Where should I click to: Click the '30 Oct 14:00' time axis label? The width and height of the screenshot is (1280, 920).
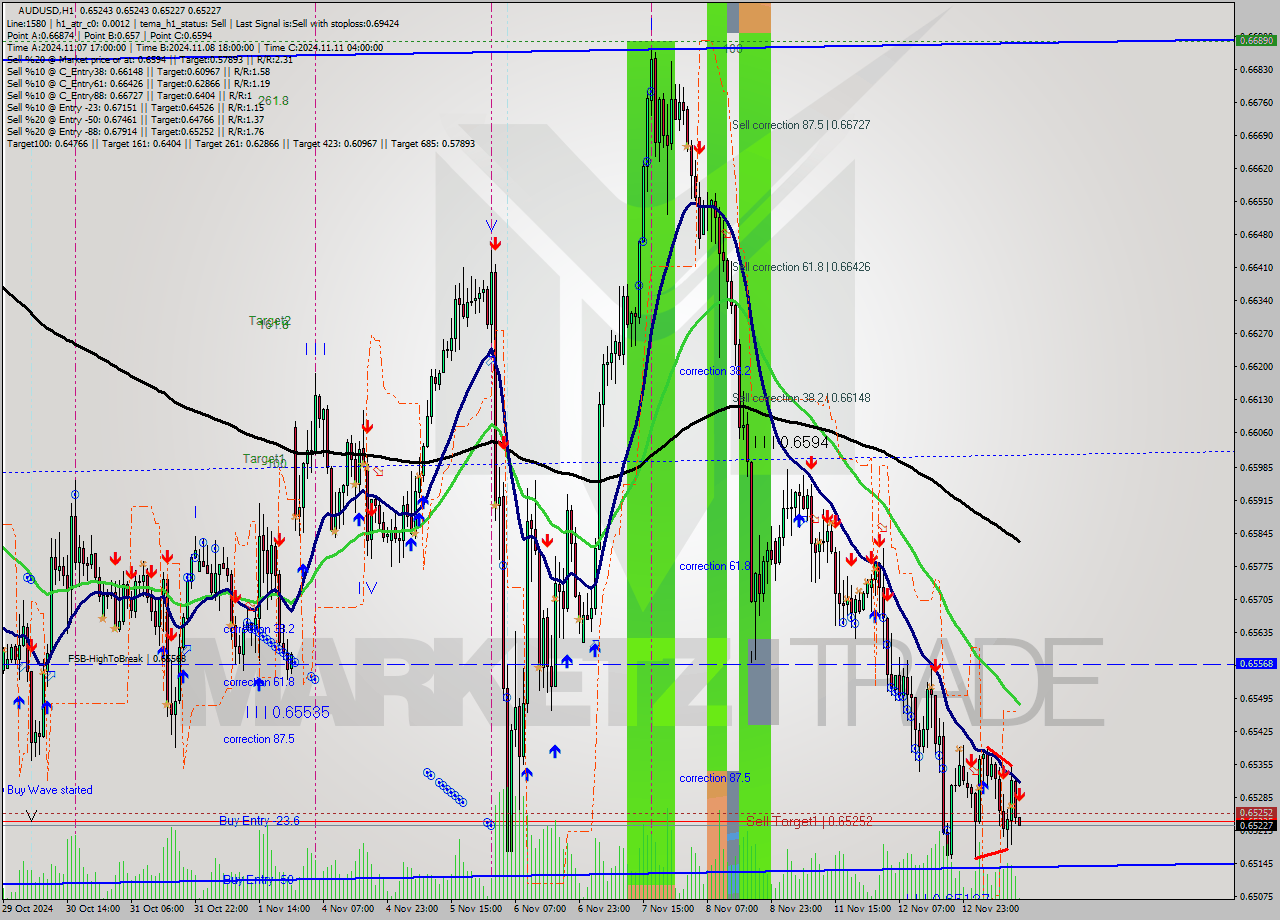(x=92, y=909)
